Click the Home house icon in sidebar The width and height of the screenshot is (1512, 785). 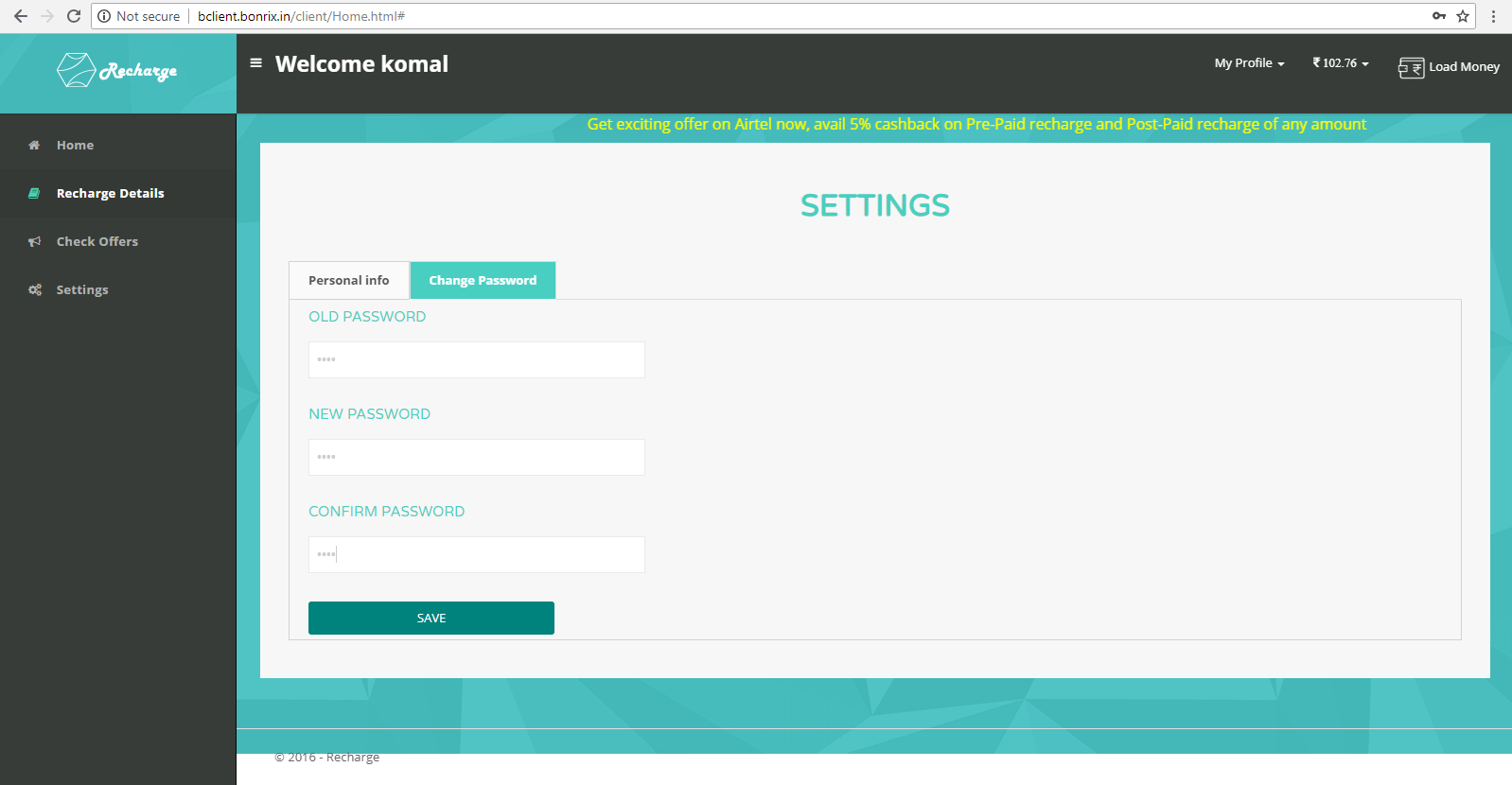point(34,145)
